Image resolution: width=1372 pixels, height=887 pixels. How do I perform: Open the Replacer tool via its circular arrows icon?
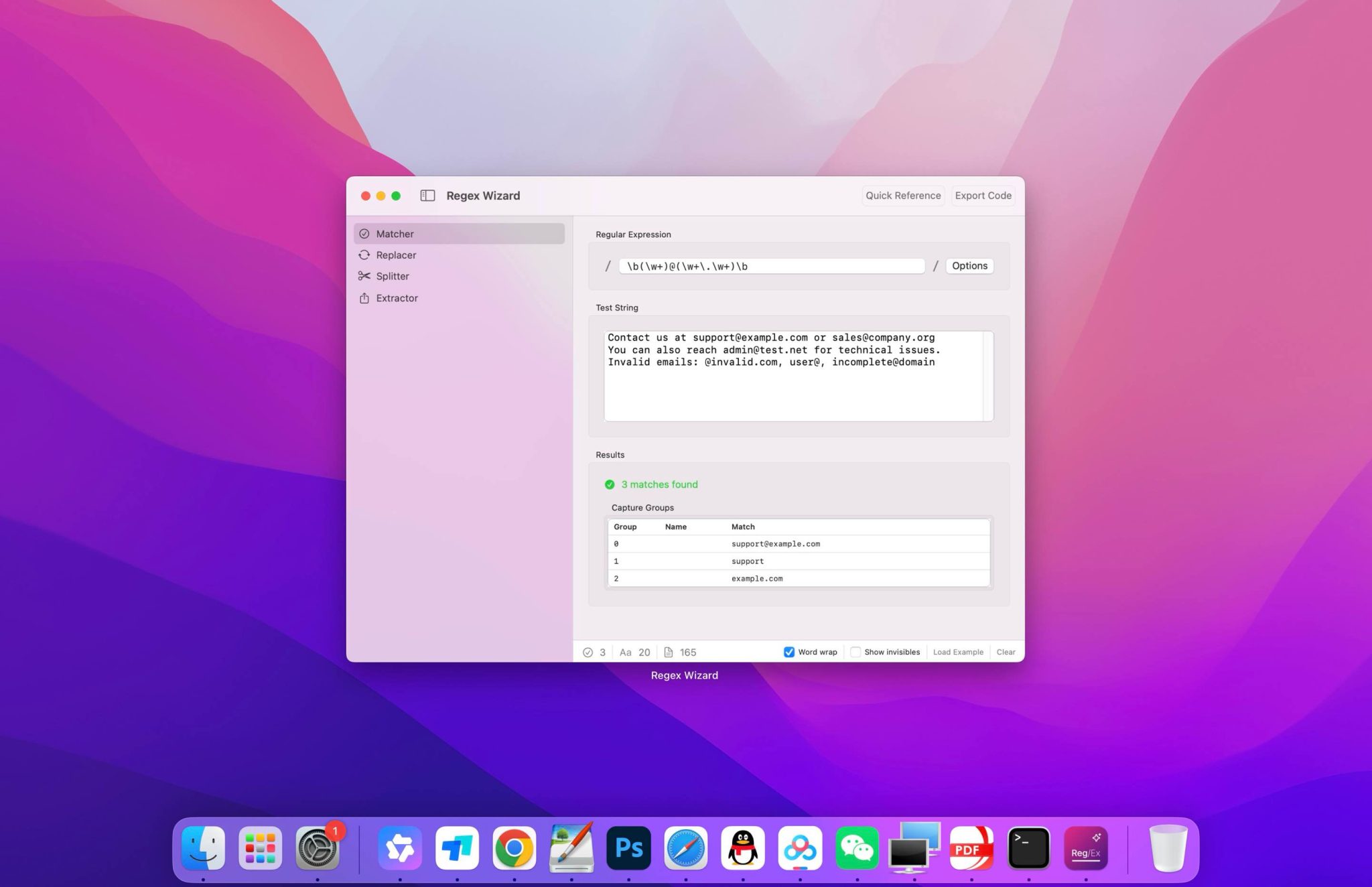(365, 255)
